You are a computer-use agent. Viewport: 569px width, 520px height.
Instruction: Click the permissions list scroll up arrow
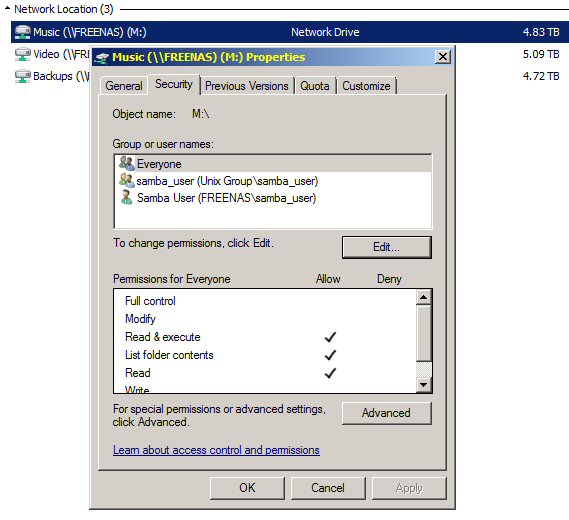(423, 298)
